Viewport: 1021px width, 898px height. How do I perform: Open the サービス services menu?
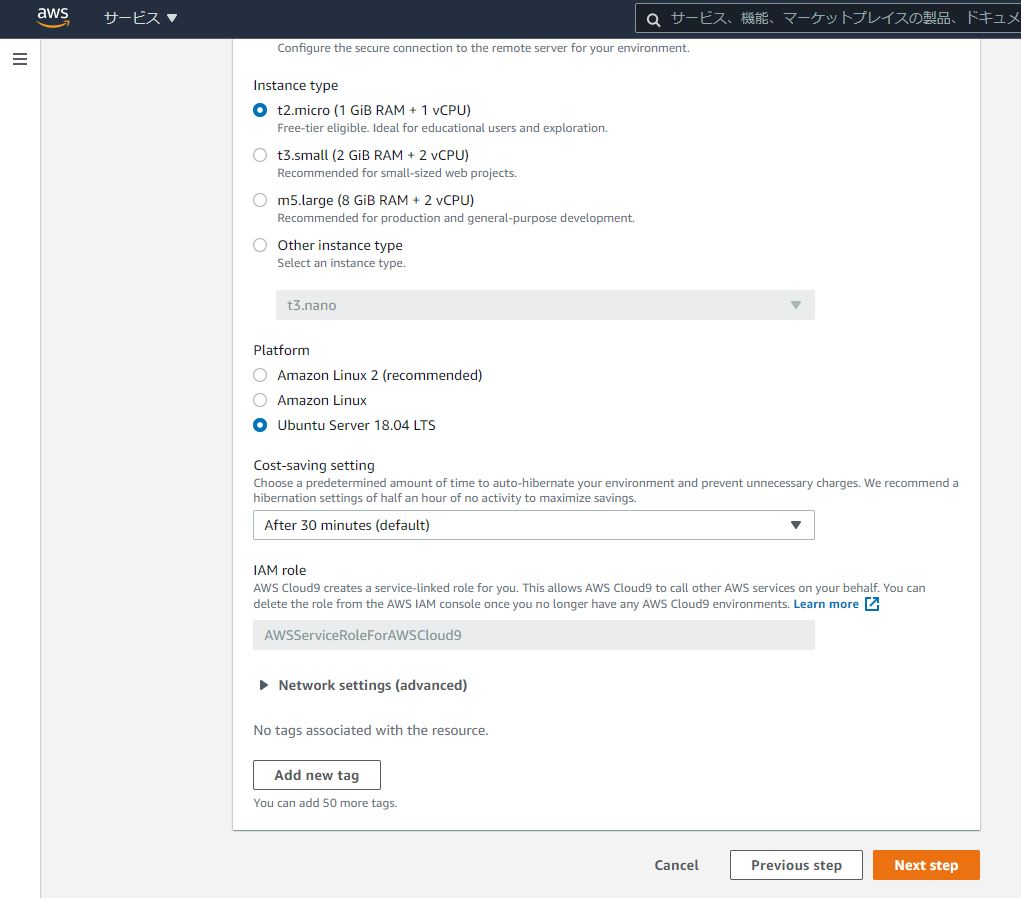point(140,18)
